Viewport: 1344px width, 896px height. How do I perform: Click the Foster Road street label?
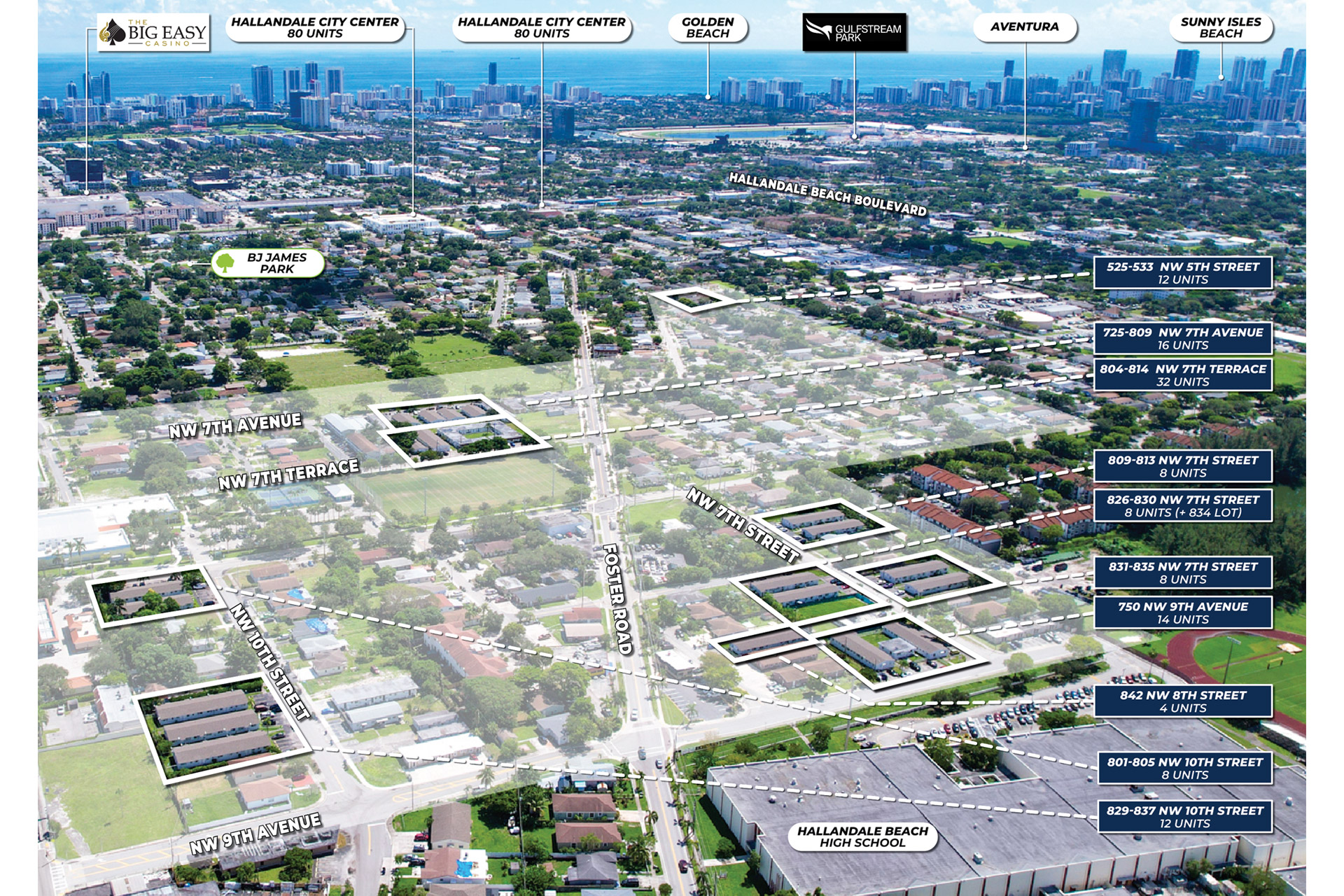(x=618, y=599)
